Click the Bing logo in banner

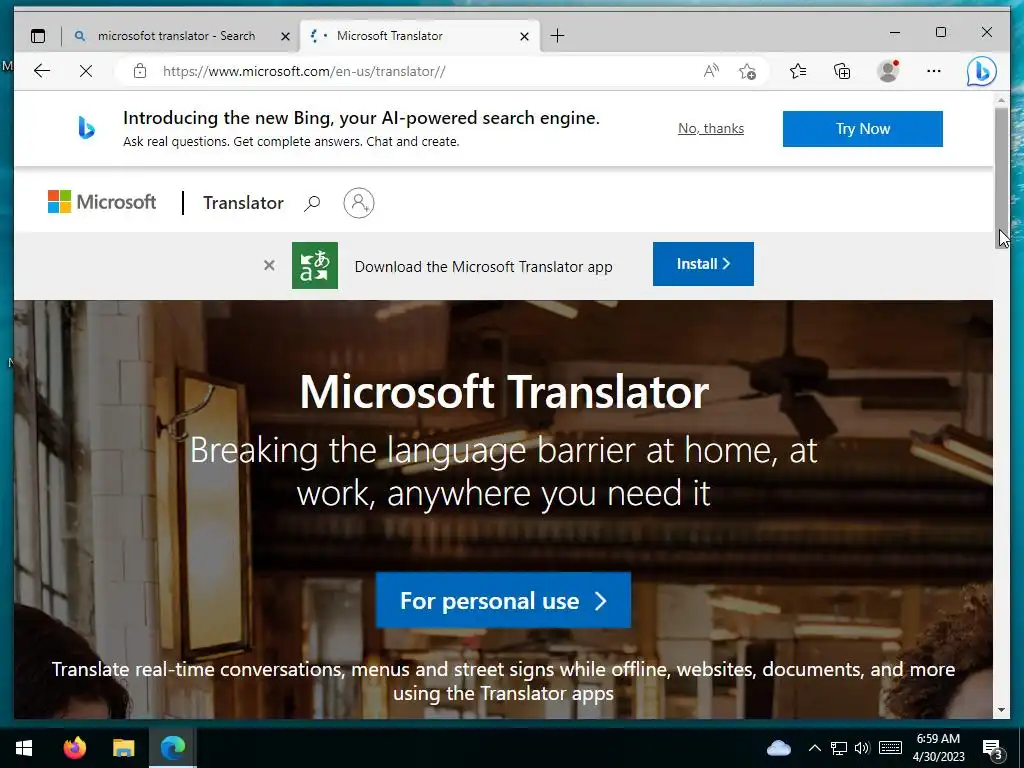point(87,127)
